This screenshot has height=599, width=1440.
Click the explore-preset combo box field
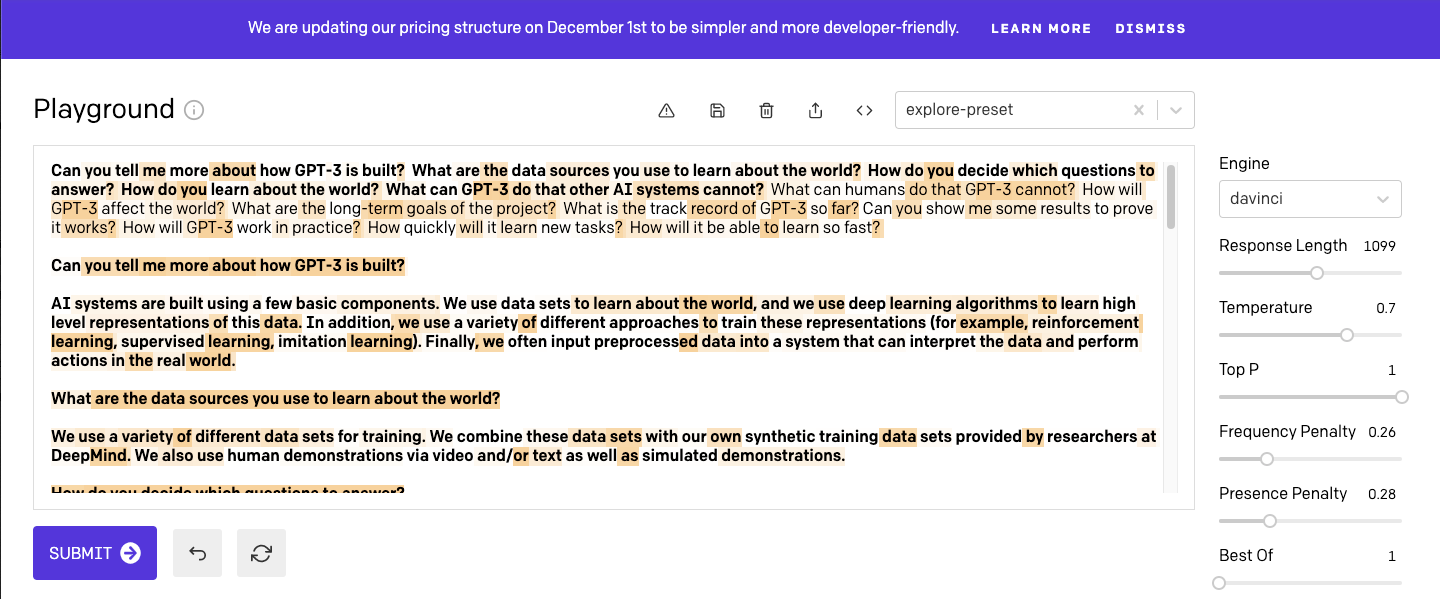pos(1045,110)
